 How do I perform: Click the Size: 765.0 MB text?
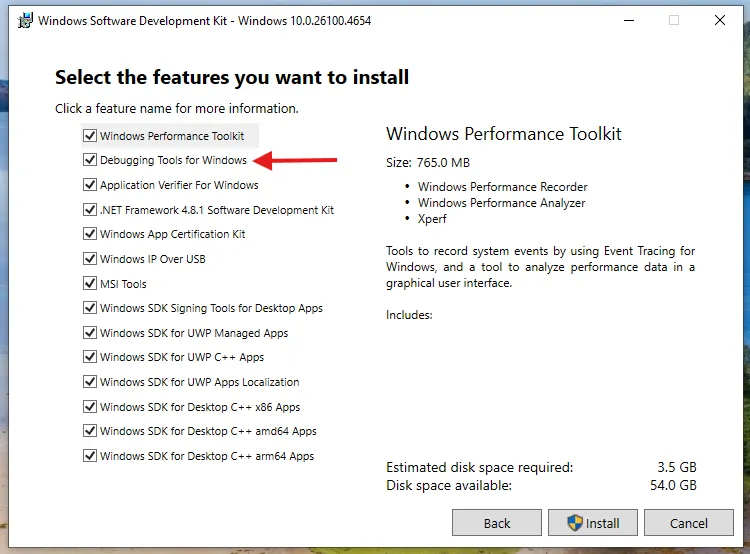tap(428, 163)
